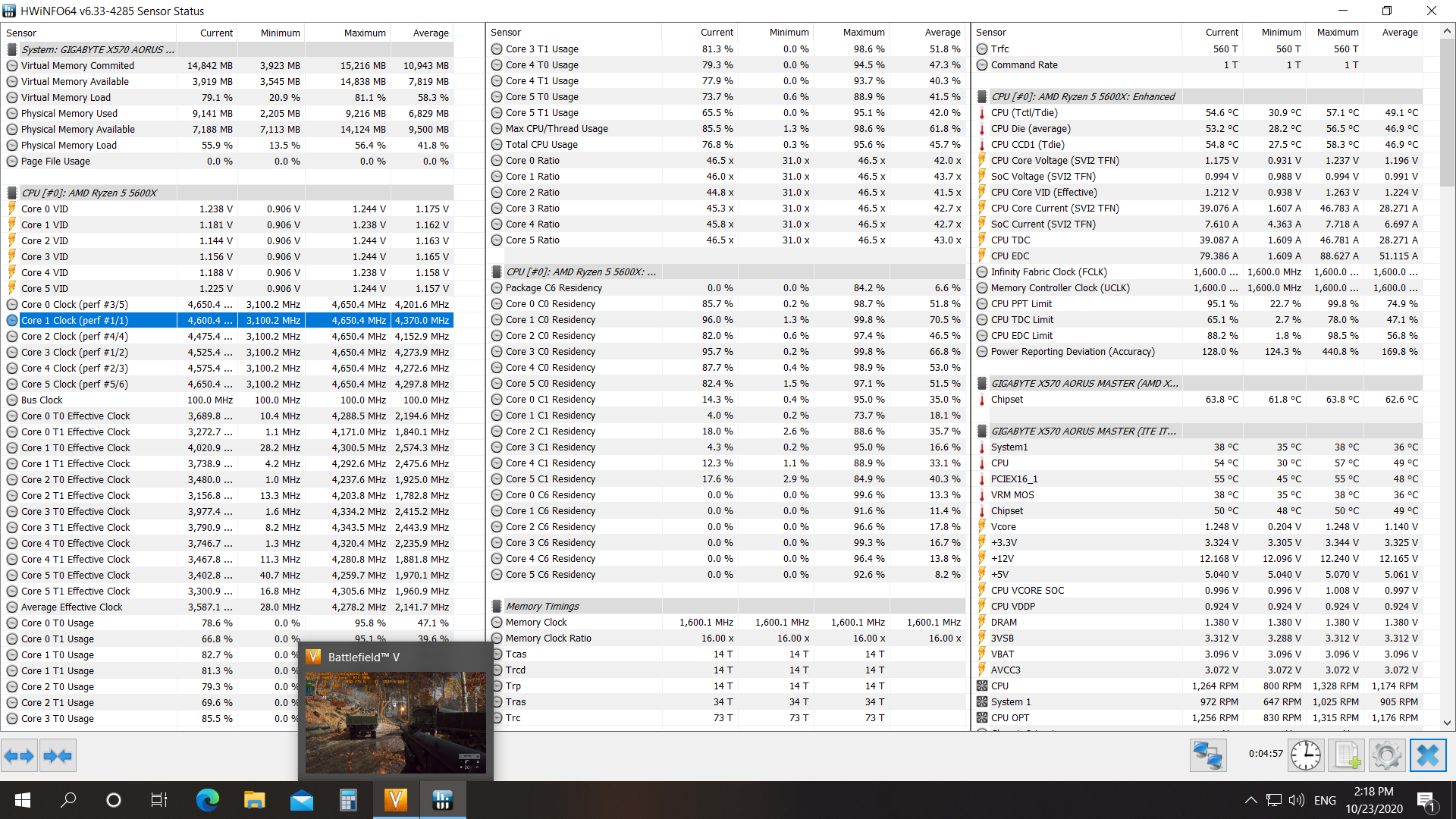1456x819 pixels.
Task: Open the volume tray icon
Action: click(x=1296, y=800)
